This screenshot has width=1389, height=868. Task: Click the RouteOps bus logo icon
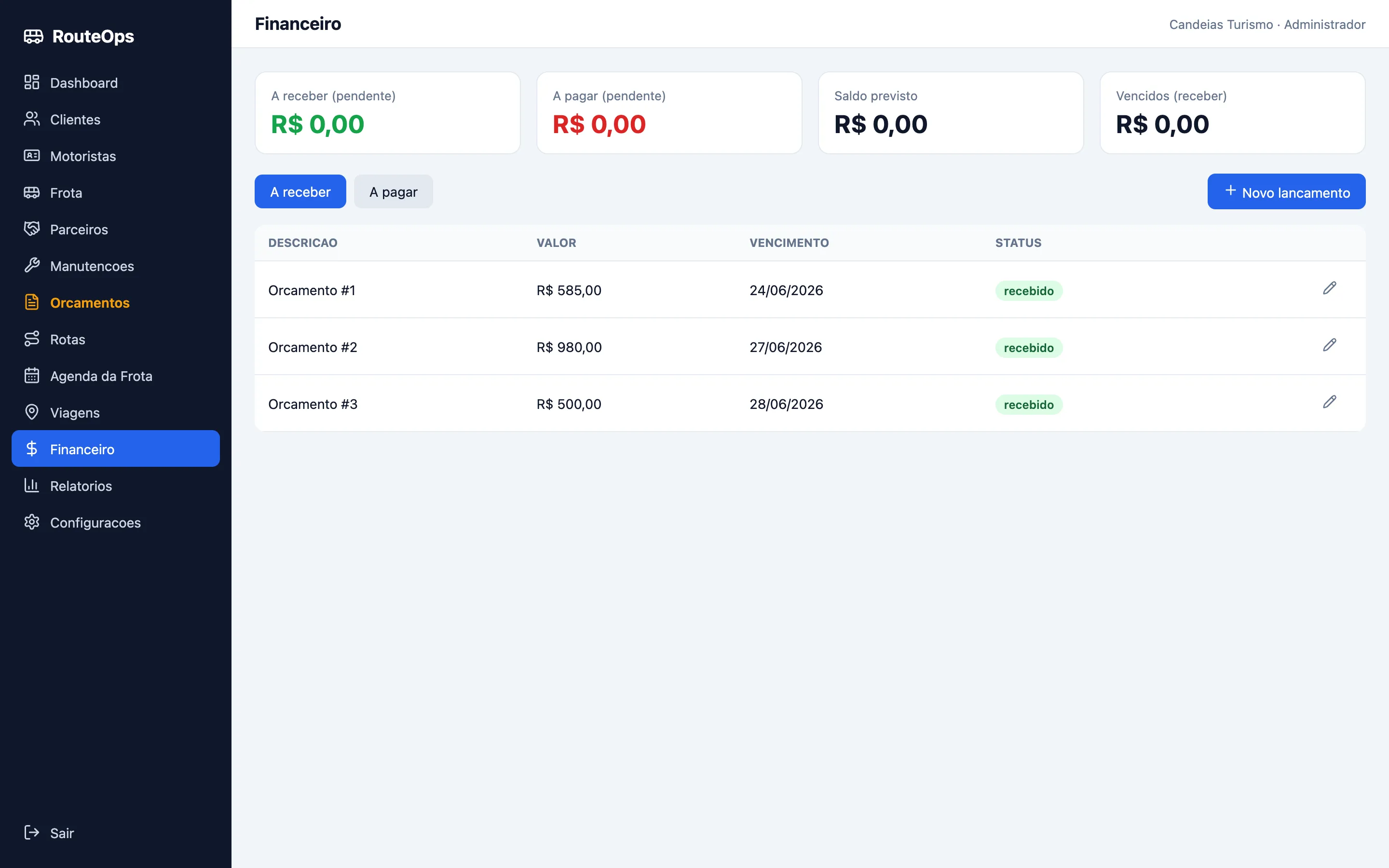(33, 36)
